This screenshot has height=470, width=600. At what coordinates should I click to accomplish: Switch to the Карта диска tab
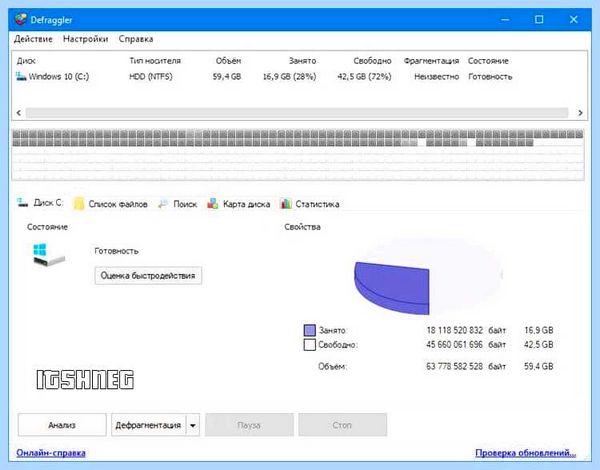point(239,204)
